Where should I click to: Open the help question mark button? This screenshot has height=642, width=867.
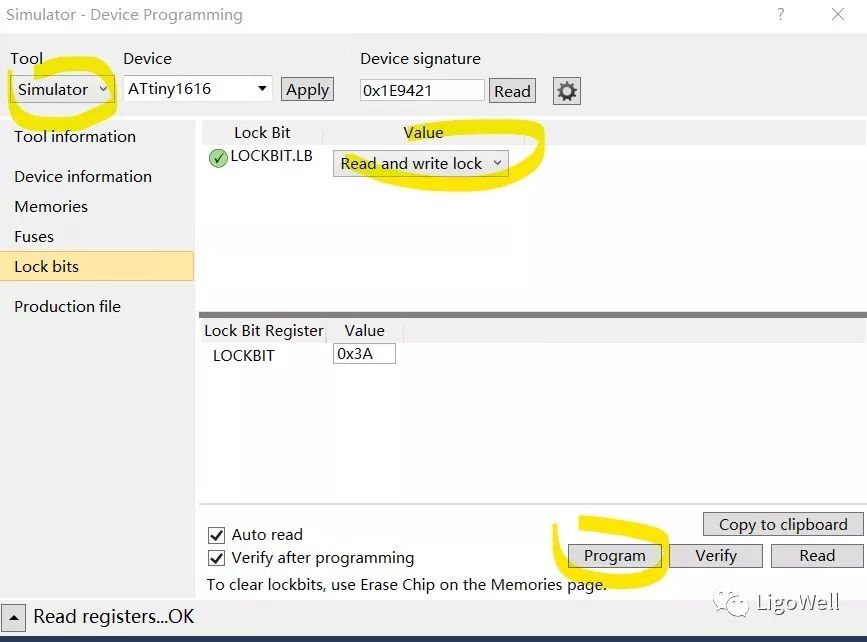780,14
